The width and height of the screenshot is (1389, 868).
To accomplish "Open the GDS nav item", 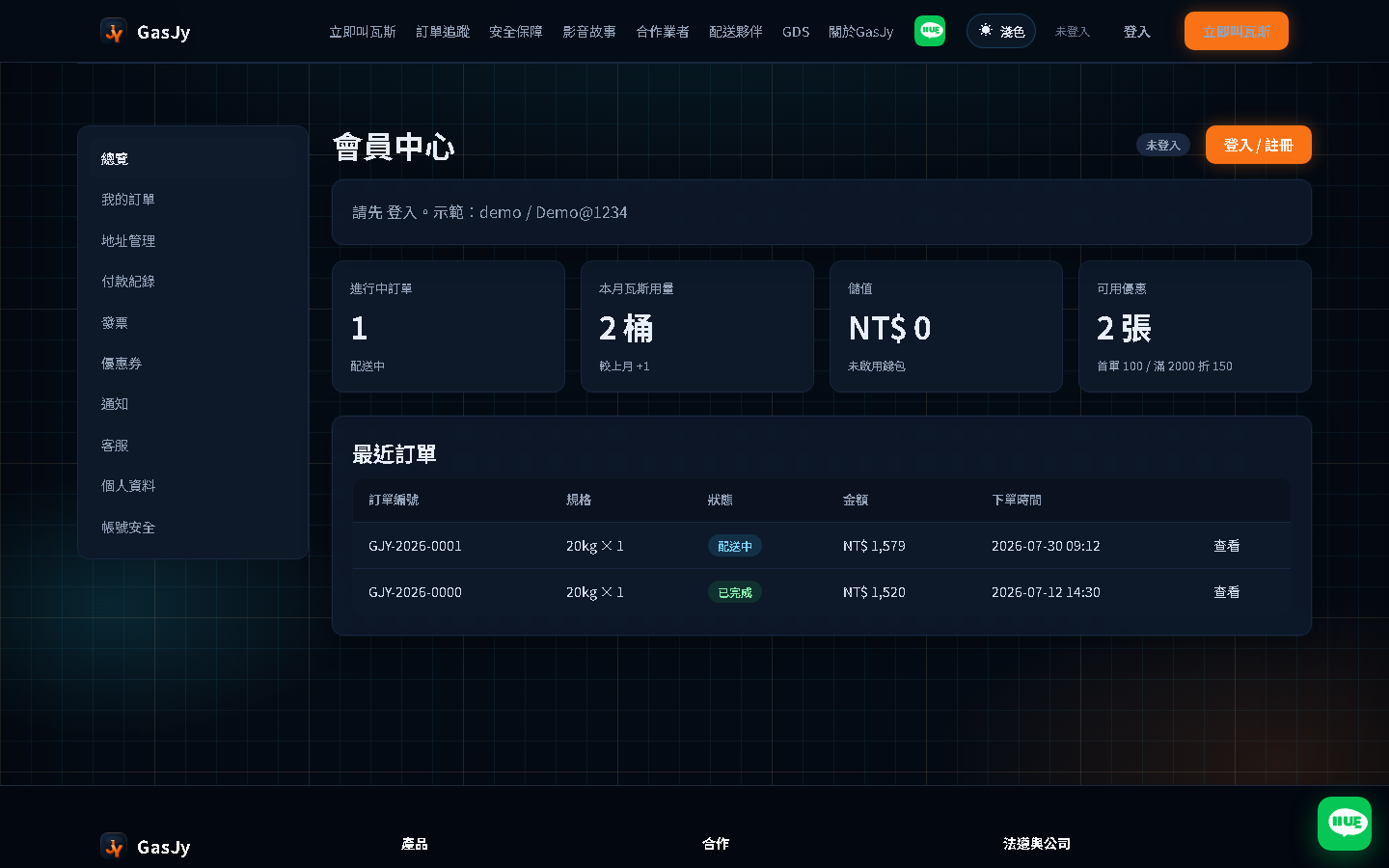I will (796, 32).
